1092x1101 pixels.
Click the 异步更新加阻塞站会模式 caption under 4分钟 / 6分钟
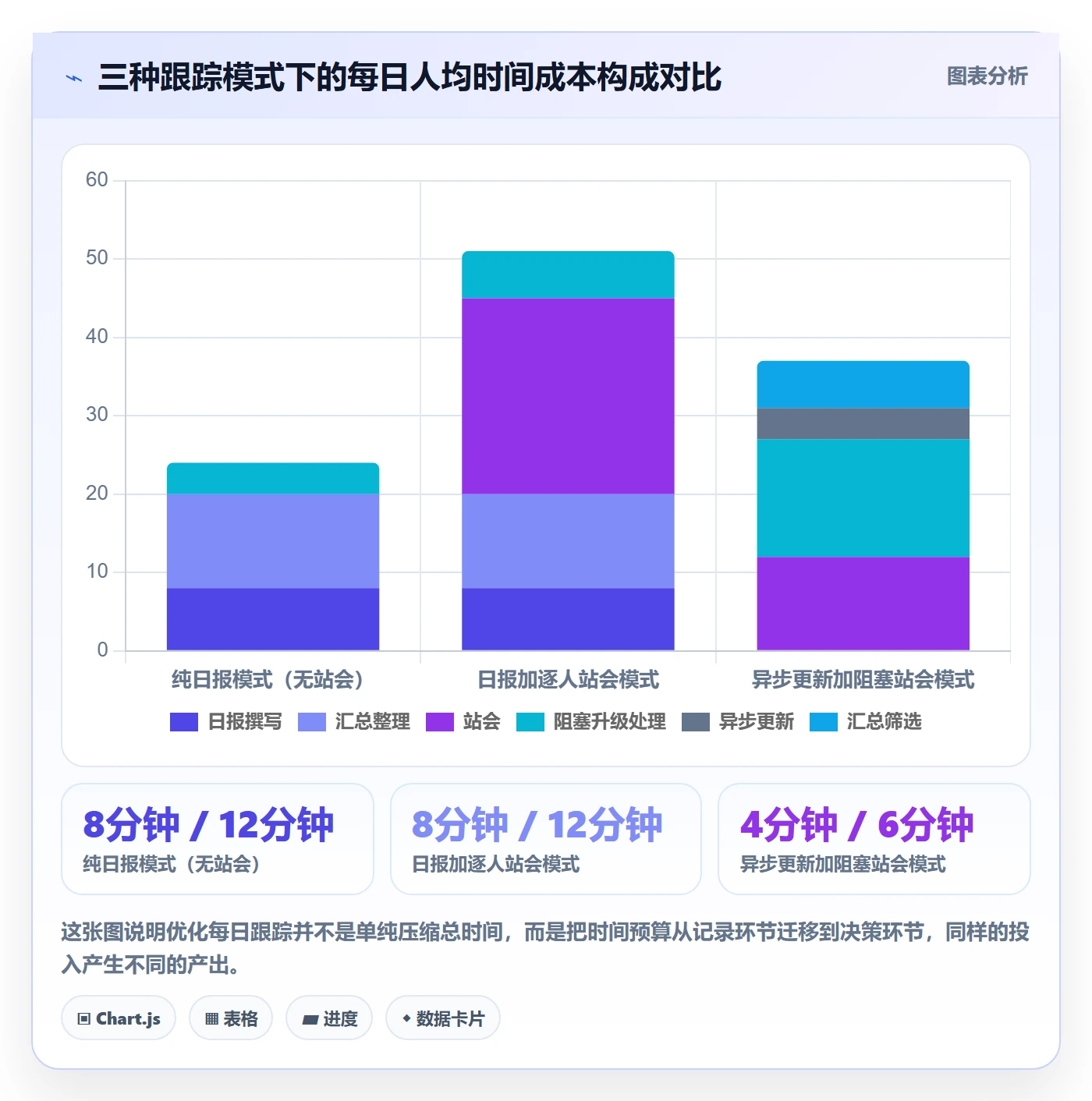842,865
